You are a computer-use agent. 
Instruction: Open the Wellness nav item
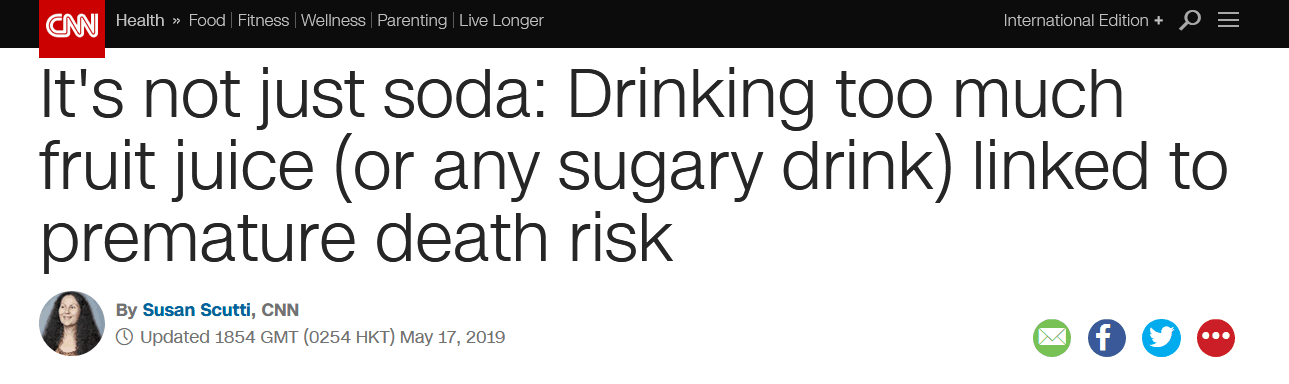click(334, 20)
